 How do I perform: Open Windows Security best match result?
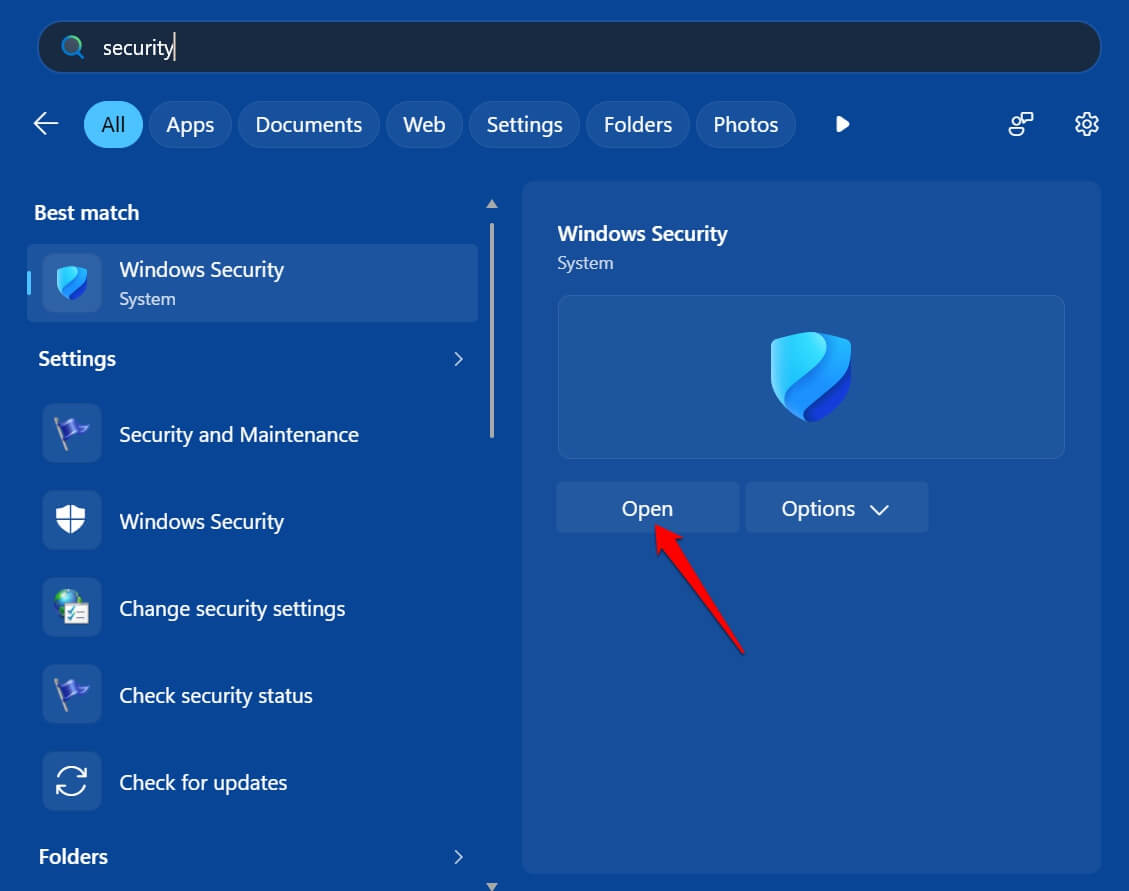[x=253, y=283]
